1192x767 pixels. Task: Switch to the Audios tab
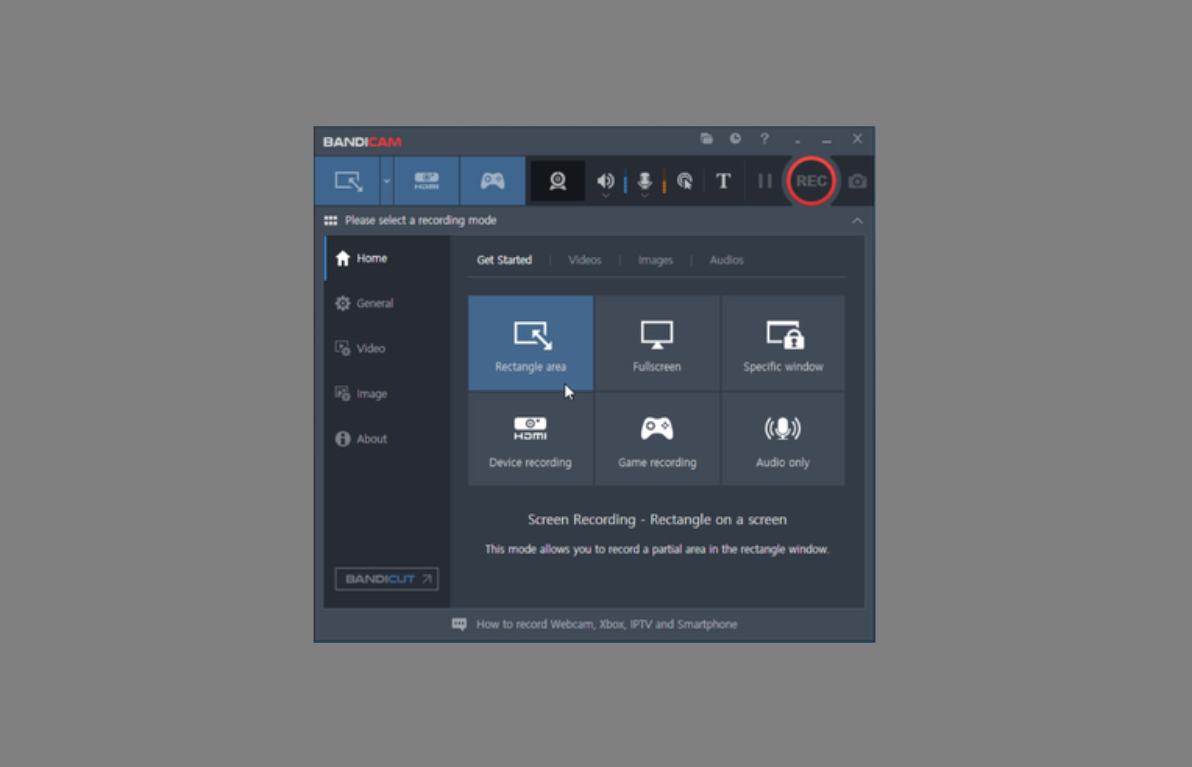pyautogui.click(x=727, y=260)
